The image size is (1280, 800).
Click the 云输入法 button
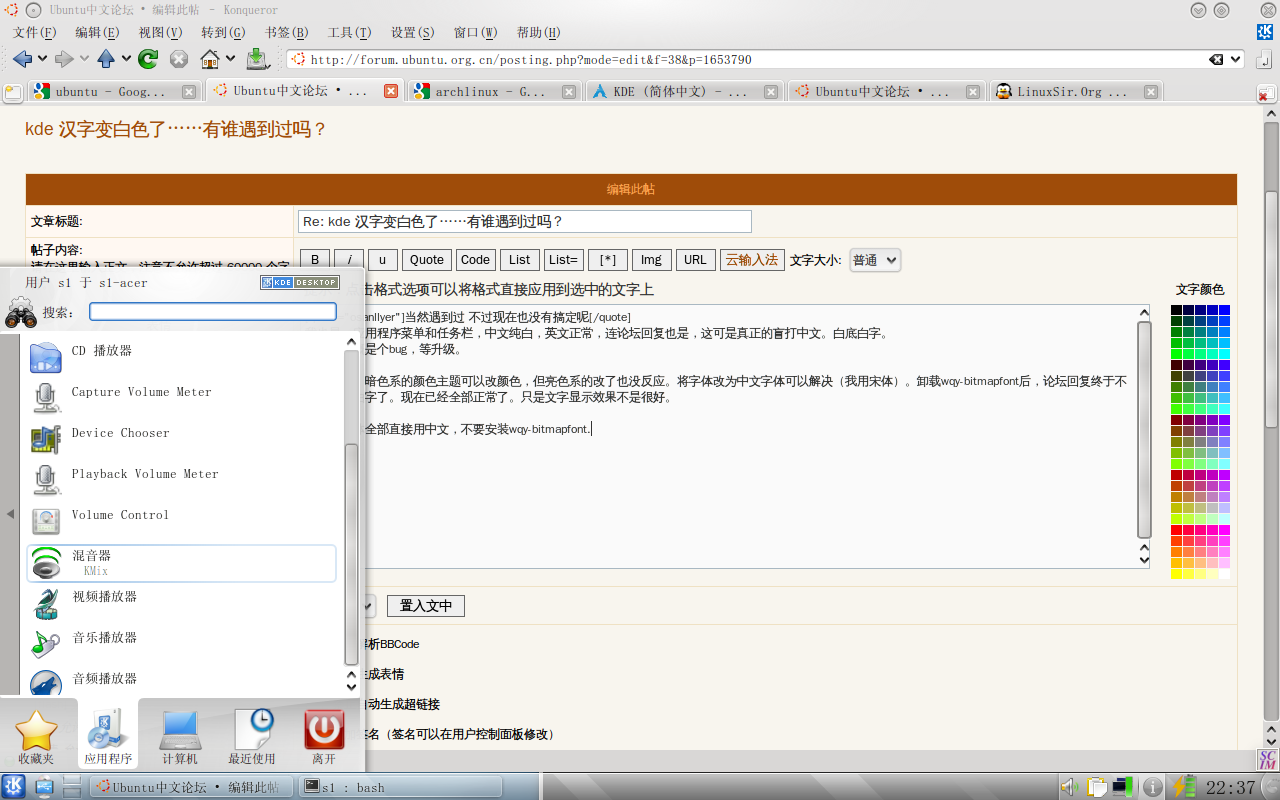(x=752, y=260)
